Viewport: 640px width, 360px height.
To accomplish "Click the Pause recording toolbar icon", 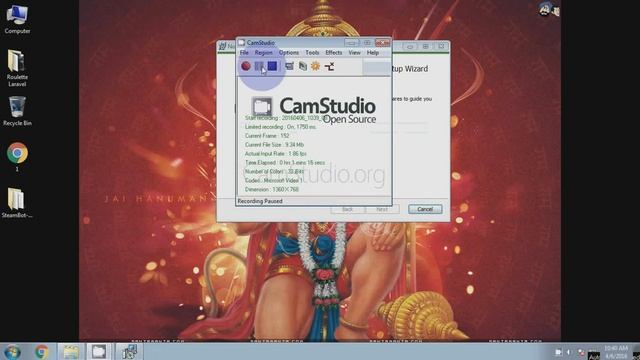I will 259,66.
